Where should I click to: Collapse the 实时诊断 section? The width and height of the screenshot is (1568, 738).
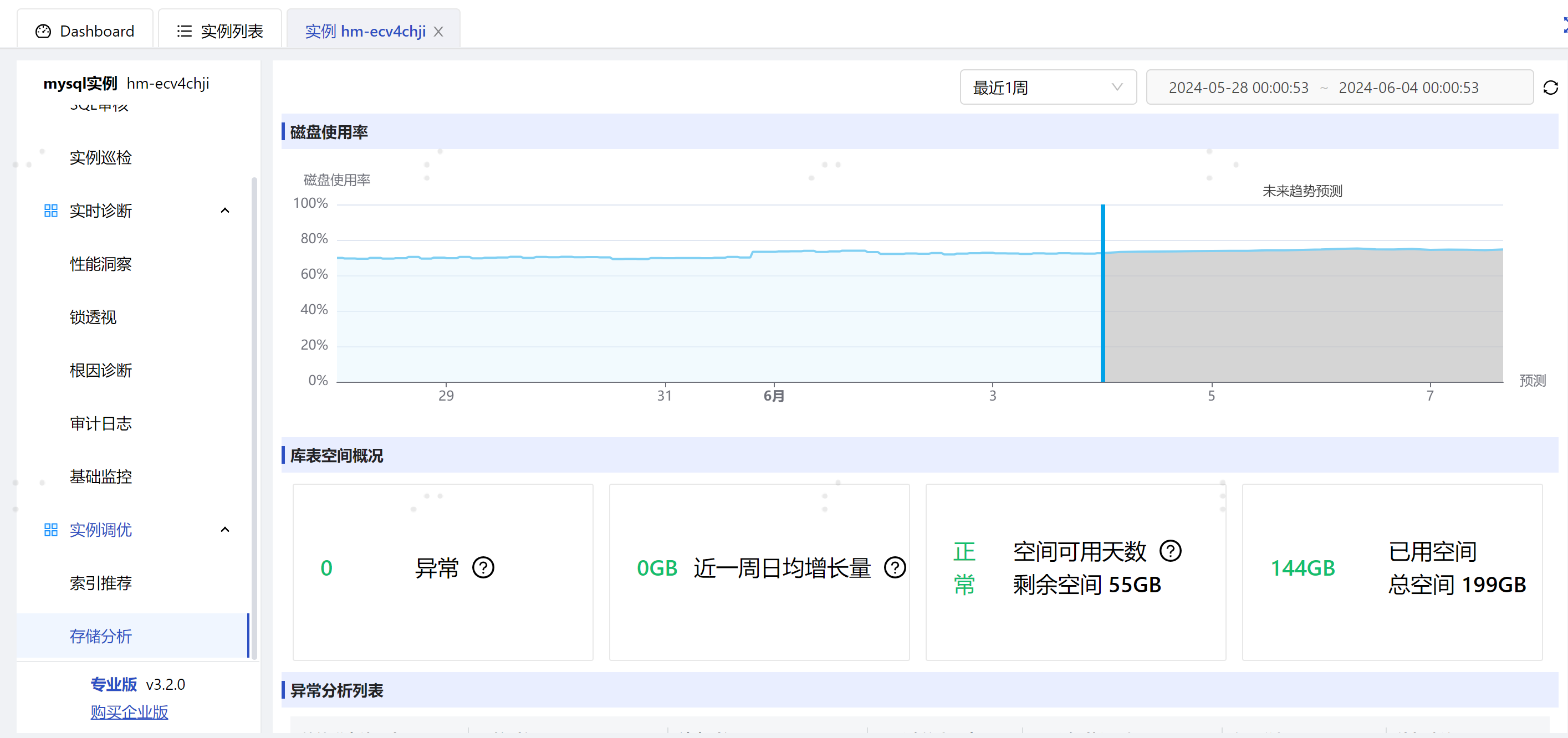coord(224,210)
